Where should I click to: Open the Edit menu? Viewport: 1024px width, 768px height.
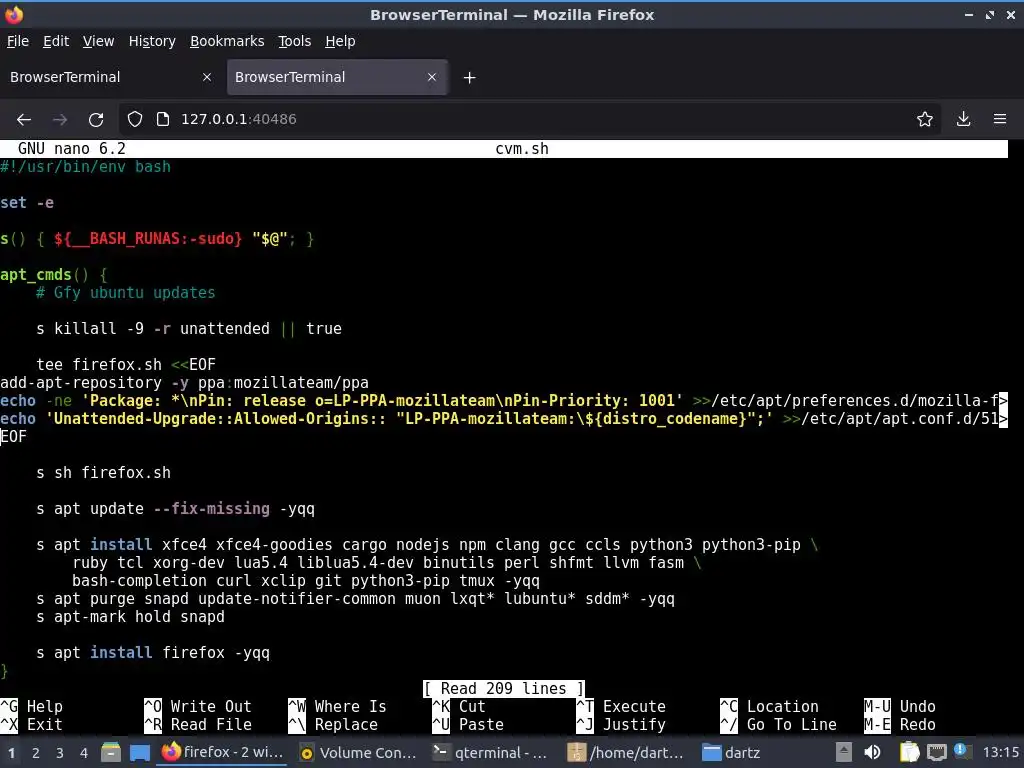click(x=56, y=41)
